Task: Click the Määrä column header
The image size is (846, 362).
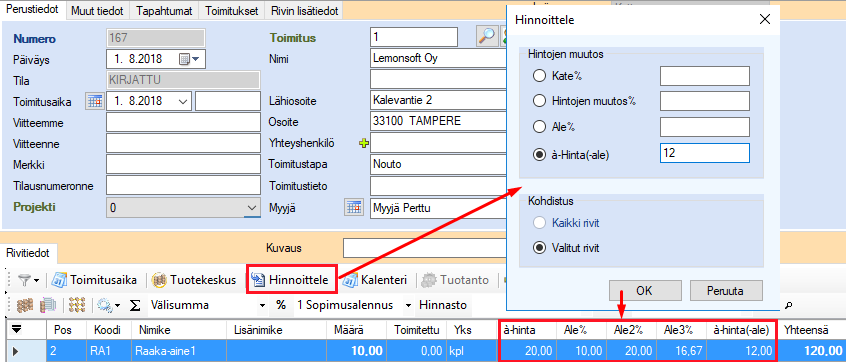Action: 356,329
